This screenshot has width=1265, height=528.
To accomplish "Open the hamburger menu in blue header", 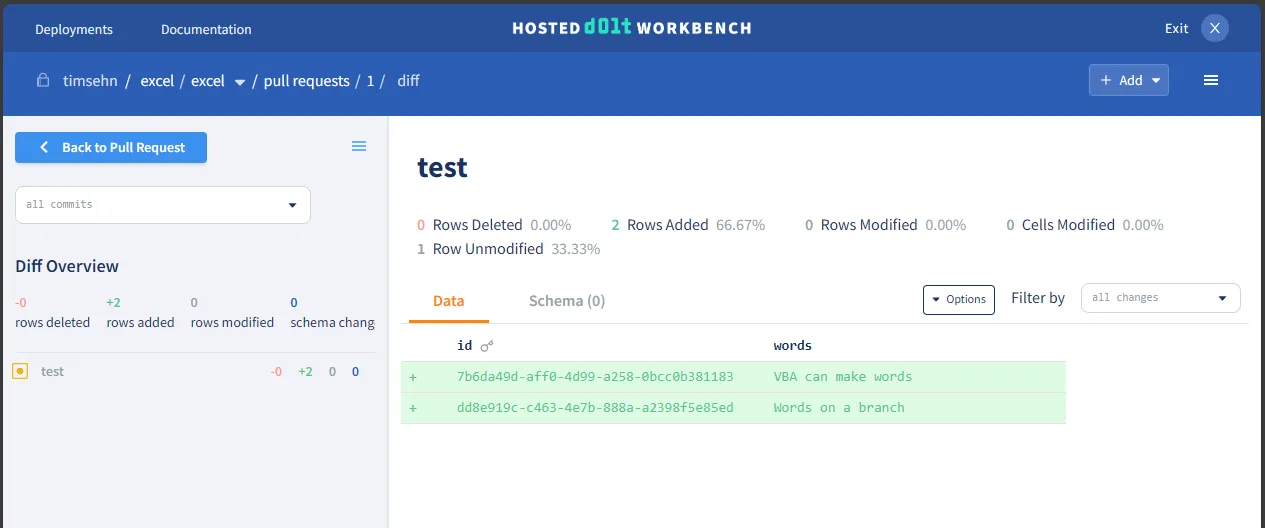I will (x=1210, y=80).
